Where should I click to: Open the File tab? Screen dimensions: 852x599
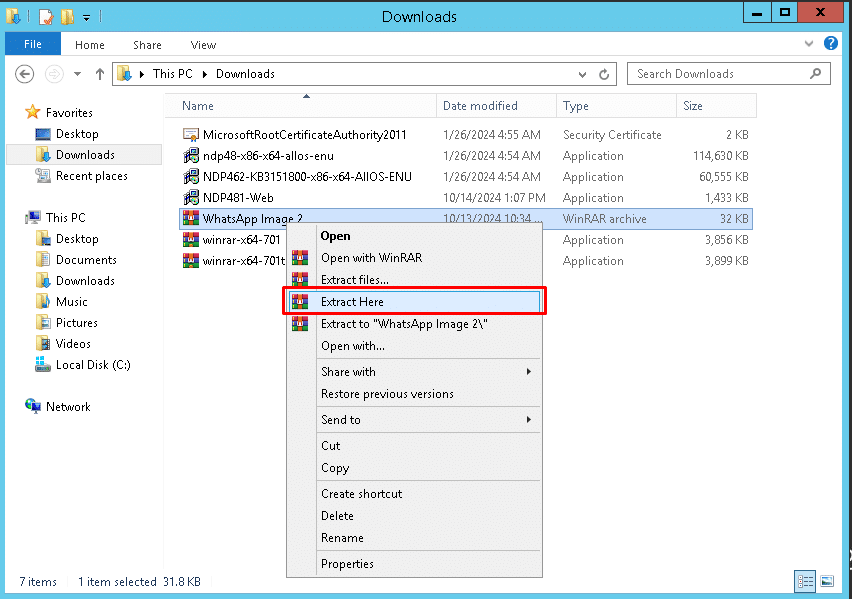[x=33, y=44]
